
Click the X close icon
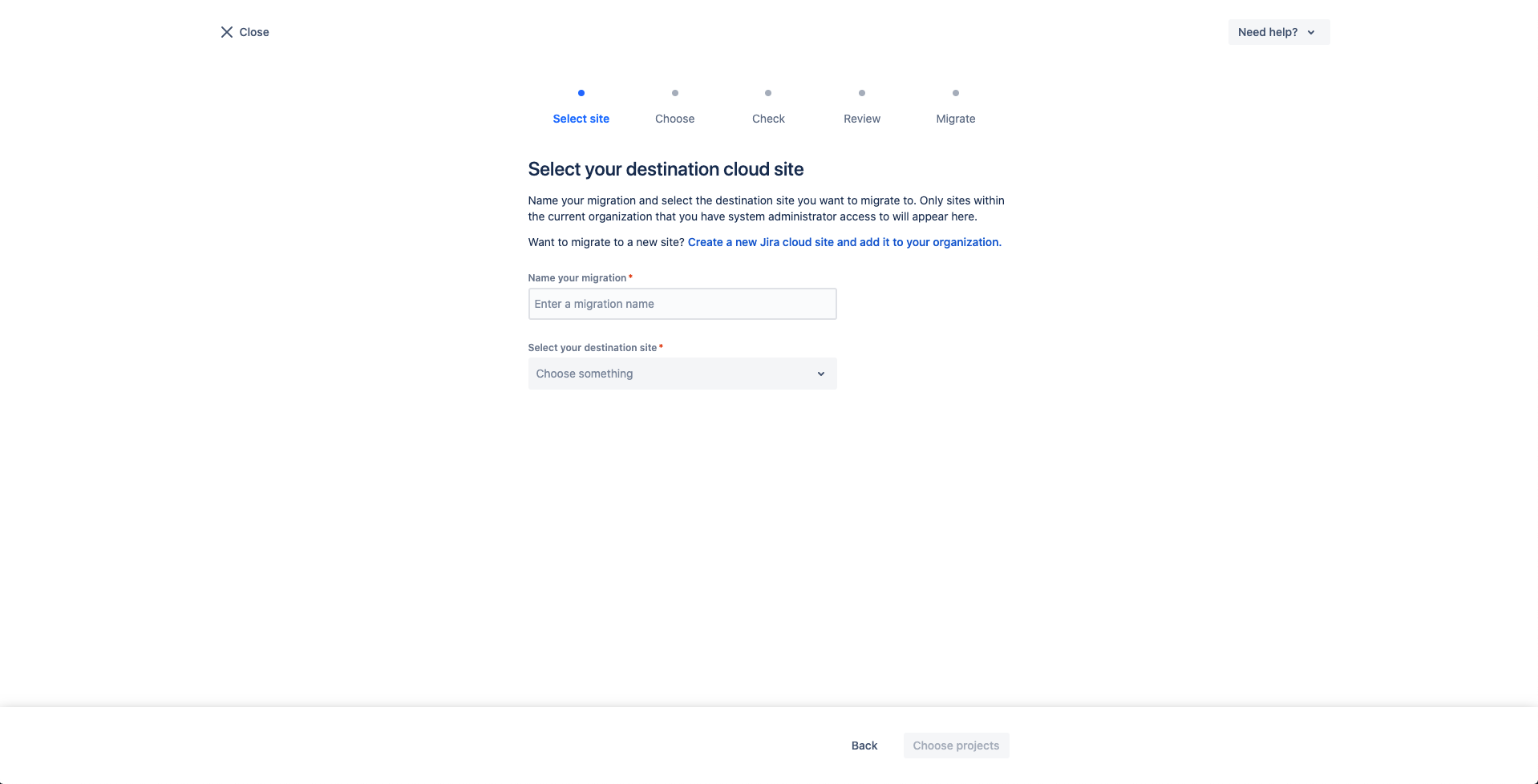pos(227,32)
